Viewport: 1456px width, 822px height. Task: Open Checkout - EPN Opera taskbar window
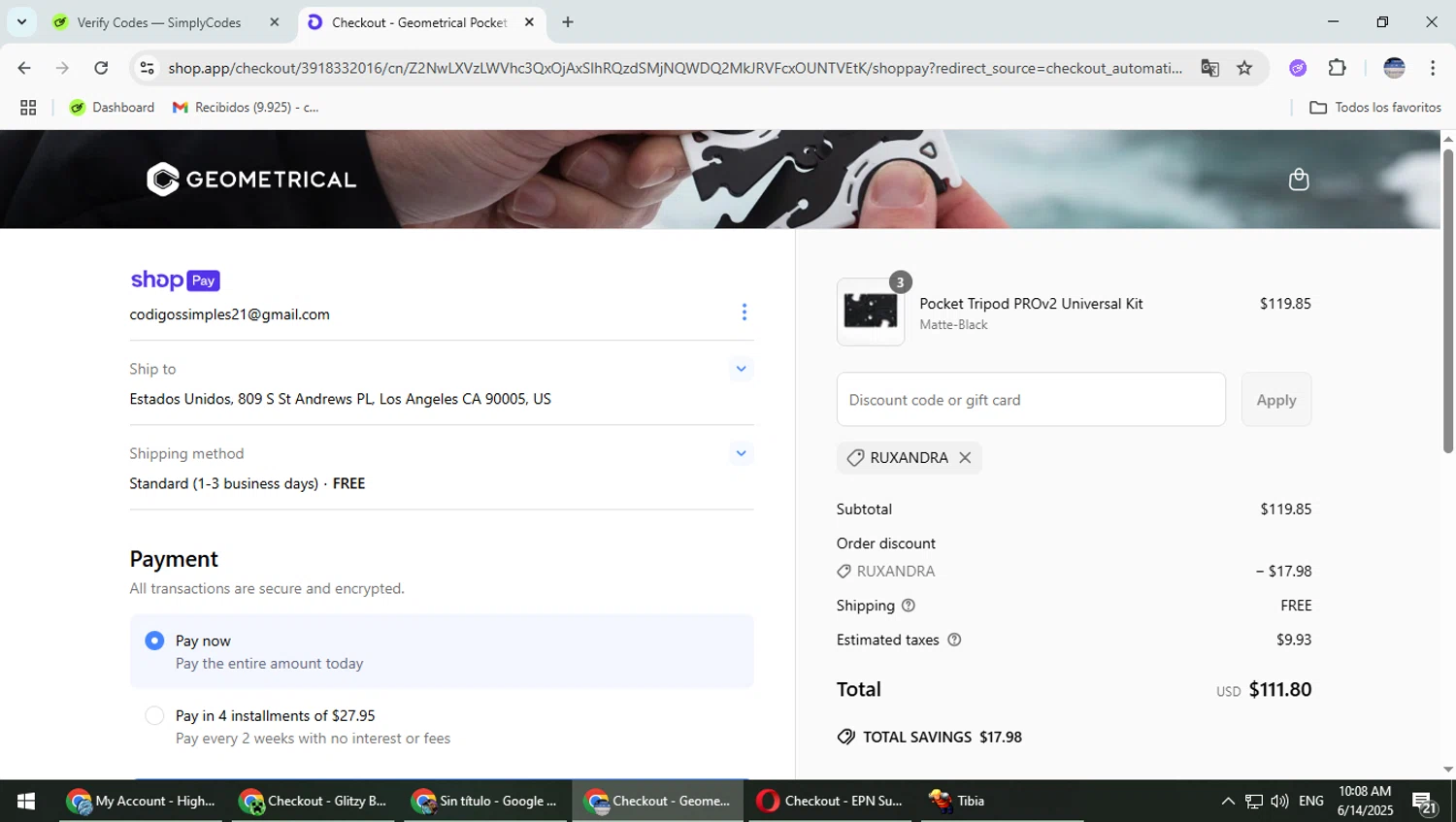(x=830, y=801)
